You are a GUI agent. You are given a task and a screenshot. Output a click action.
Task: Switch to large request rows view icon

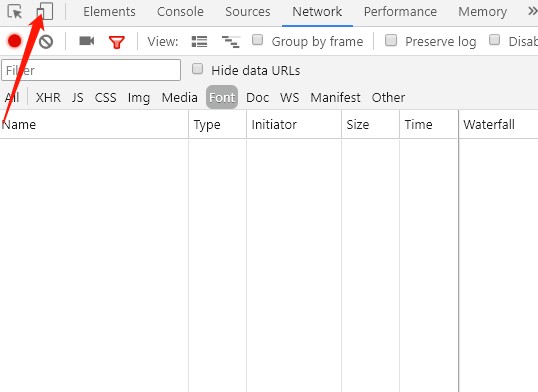point(199,42)
